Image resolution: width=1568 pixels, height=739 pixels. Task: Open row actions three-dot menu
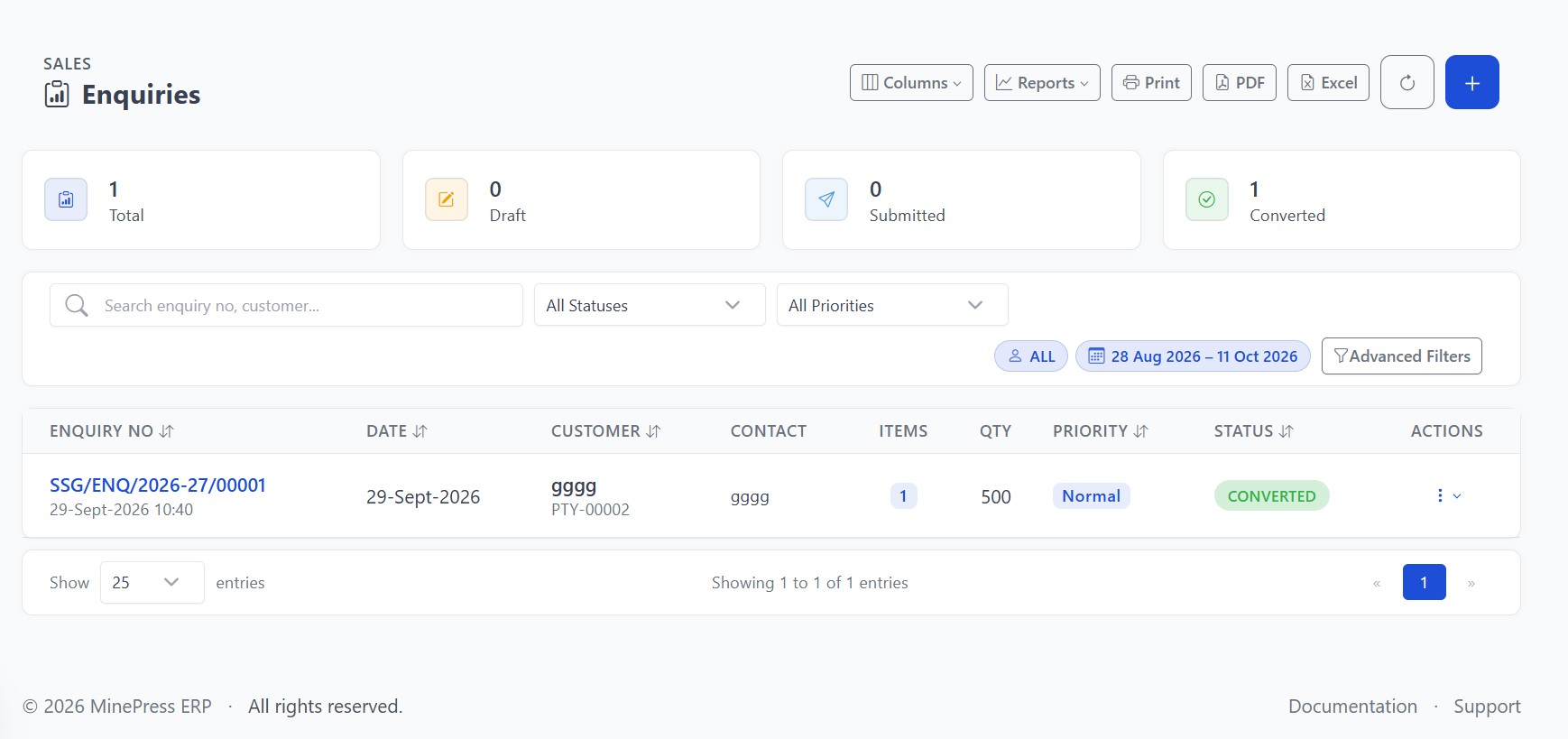[1448, 495]
